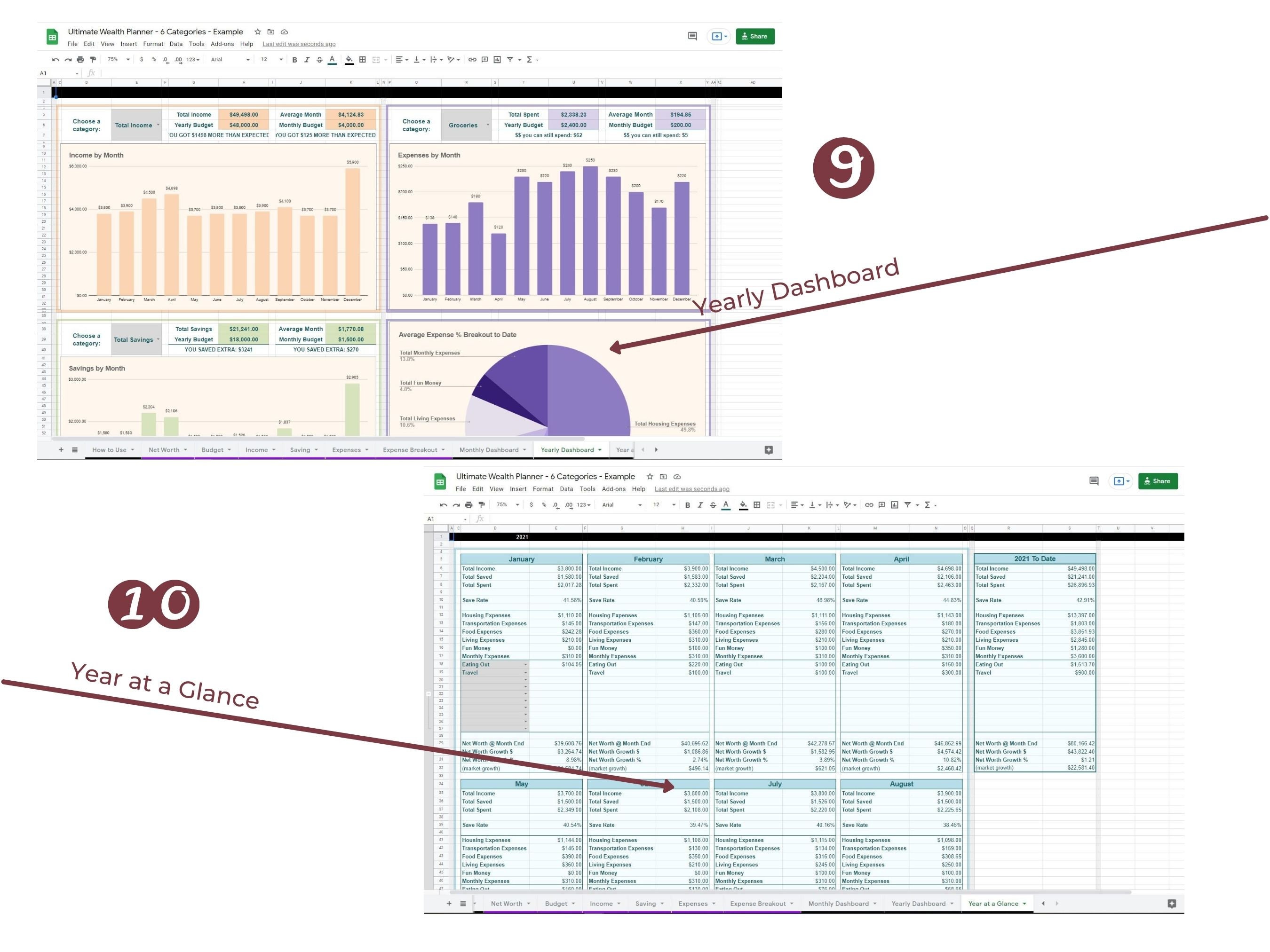Screen dimensions: 1270x952
Task: Open the borders icon in the Year at a Glance toolbar
Action: click(757, 505)
